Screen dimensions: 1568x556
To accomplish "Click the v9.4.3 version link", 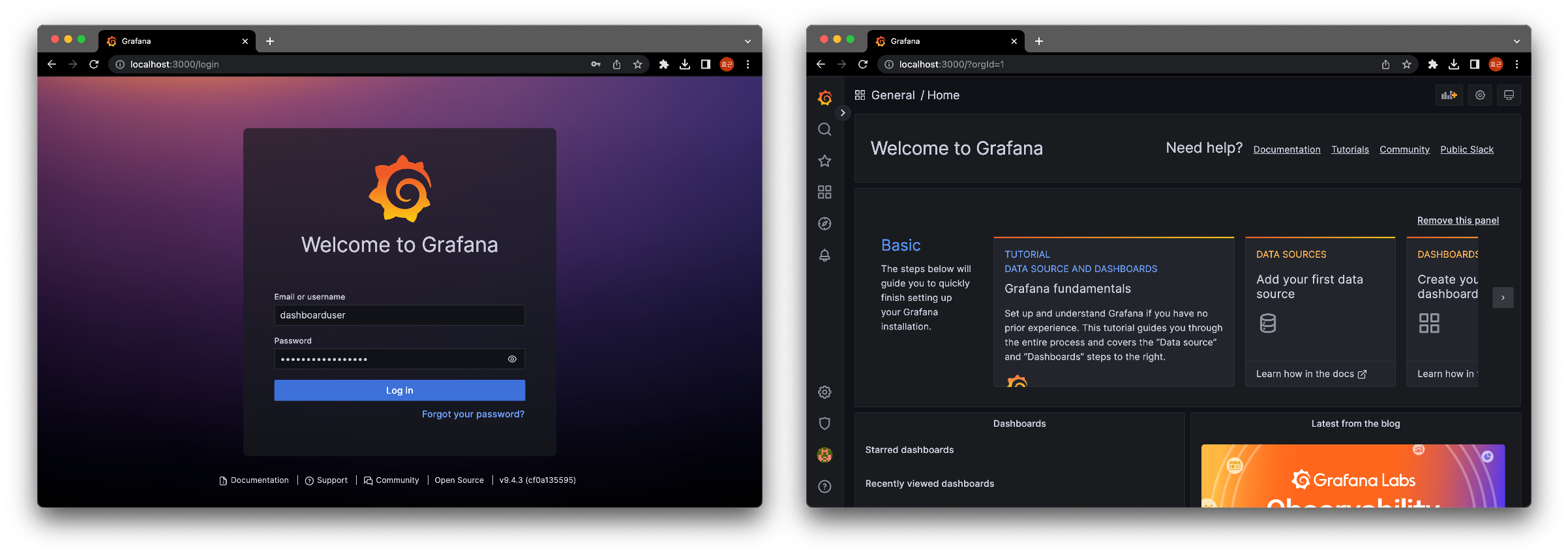I will (x=537, y=480).
